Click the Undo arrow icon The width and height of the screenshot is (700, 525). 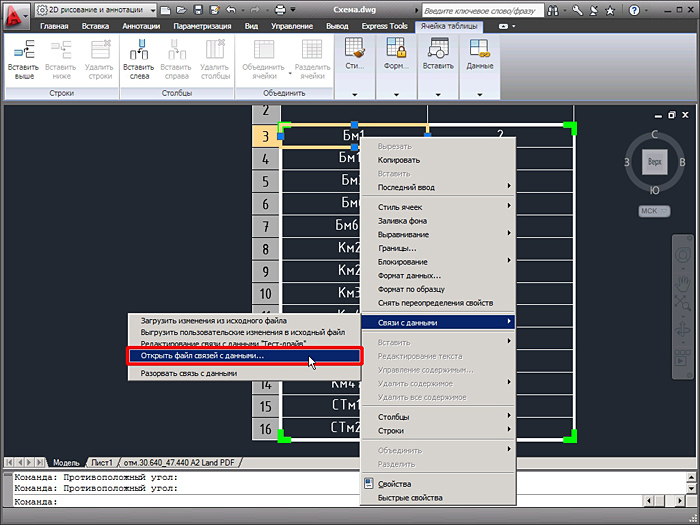(x=230, y=10)
